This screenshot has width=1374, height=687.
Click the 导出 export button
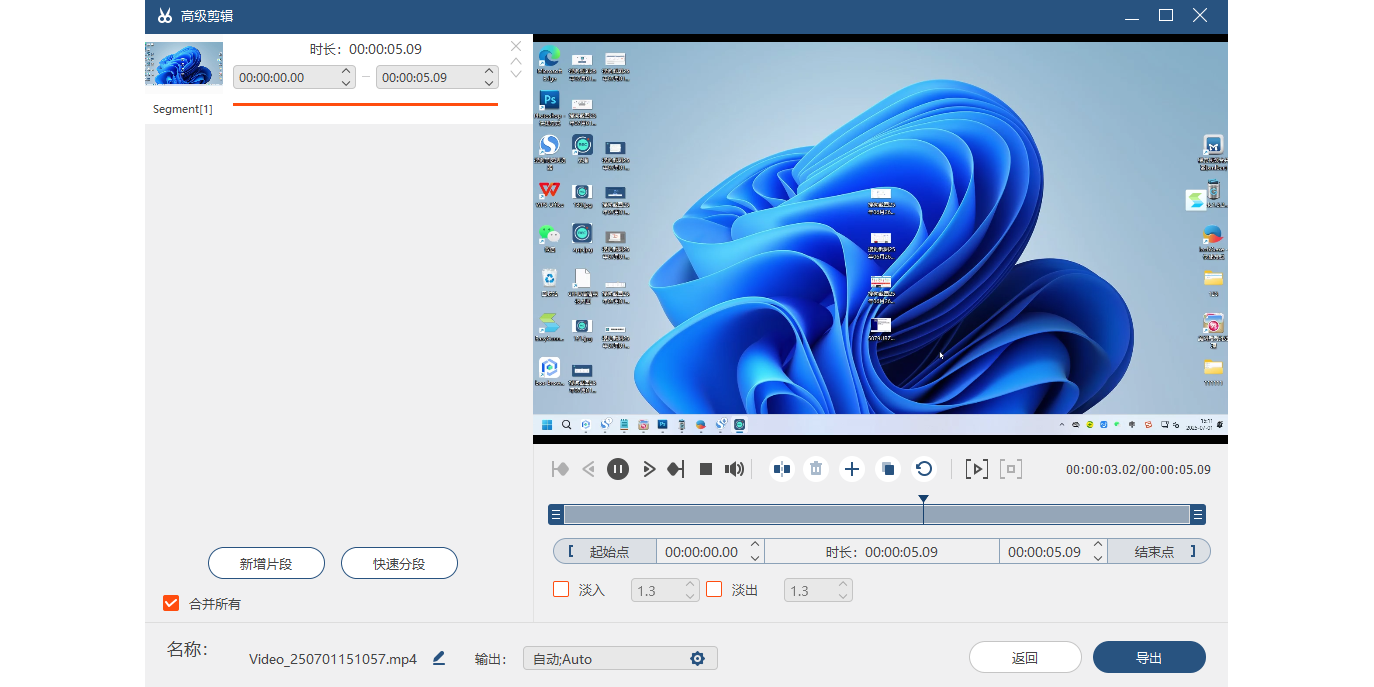(1149, 657)
